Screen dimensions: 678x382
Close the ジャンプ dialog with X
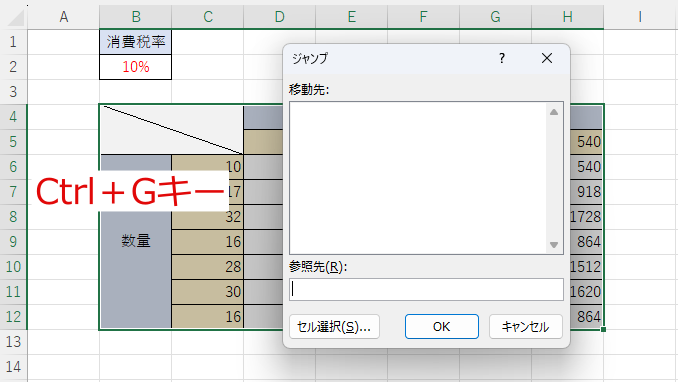pos(547,58)
